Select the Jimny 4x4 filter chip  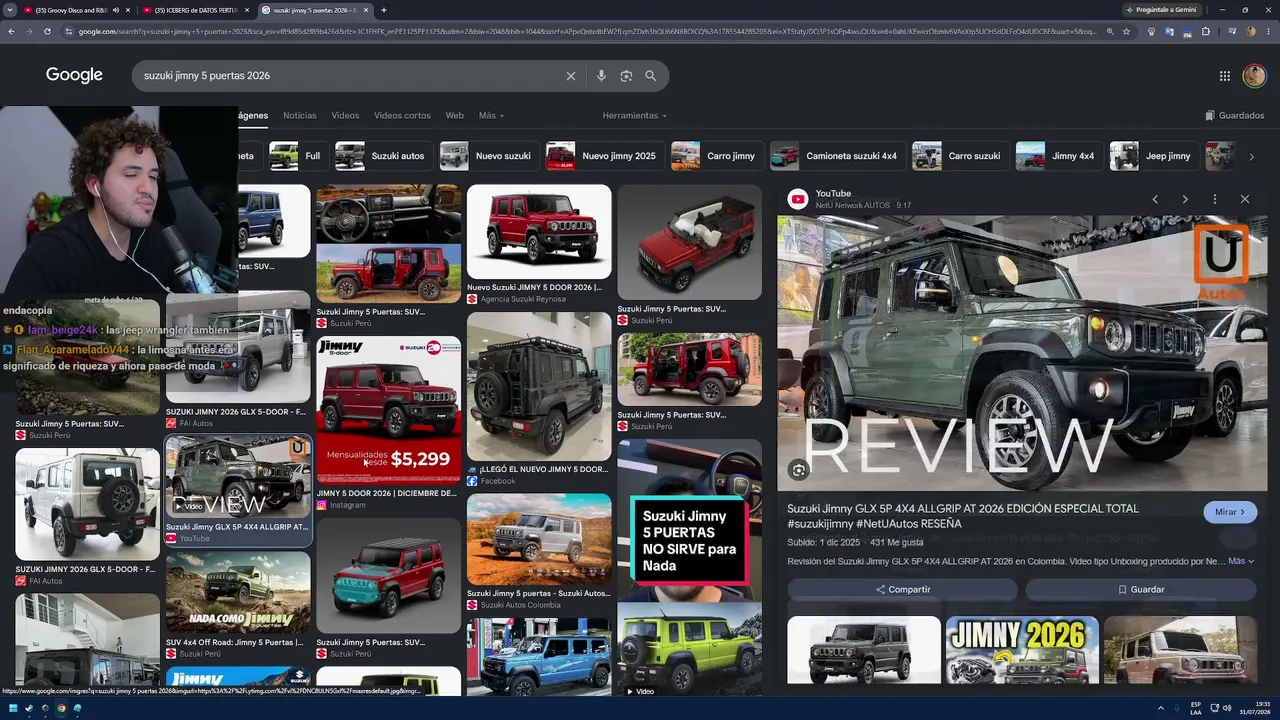[x=1058, y=156]
